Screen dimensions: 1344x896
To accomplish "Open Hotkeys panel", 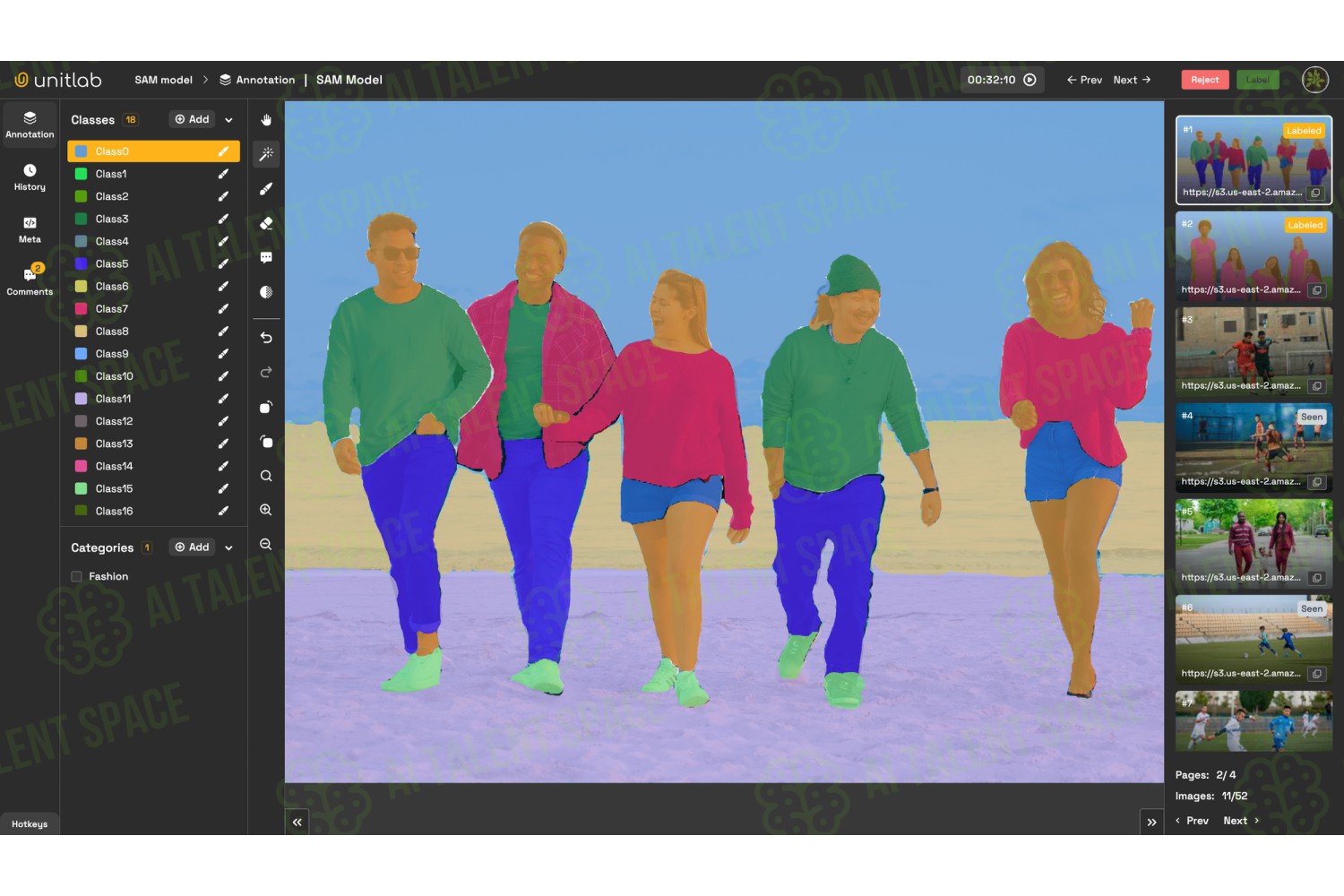I will [x=30, y=824].
